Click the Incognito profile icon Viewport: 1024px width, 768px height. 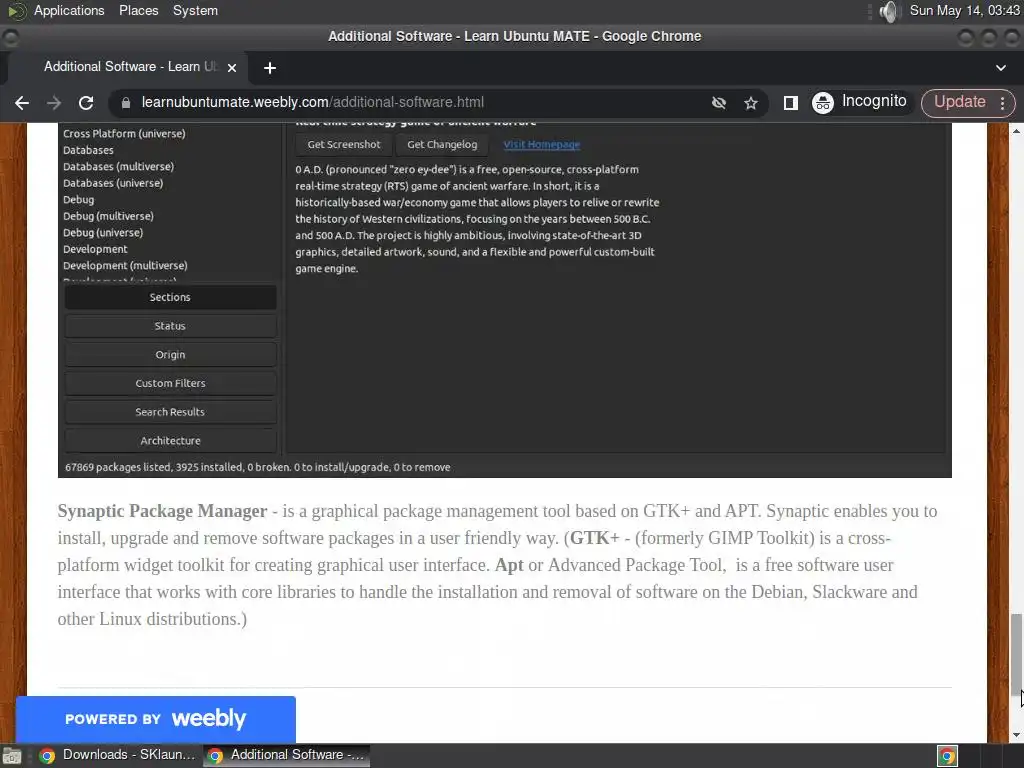point(822,103)
